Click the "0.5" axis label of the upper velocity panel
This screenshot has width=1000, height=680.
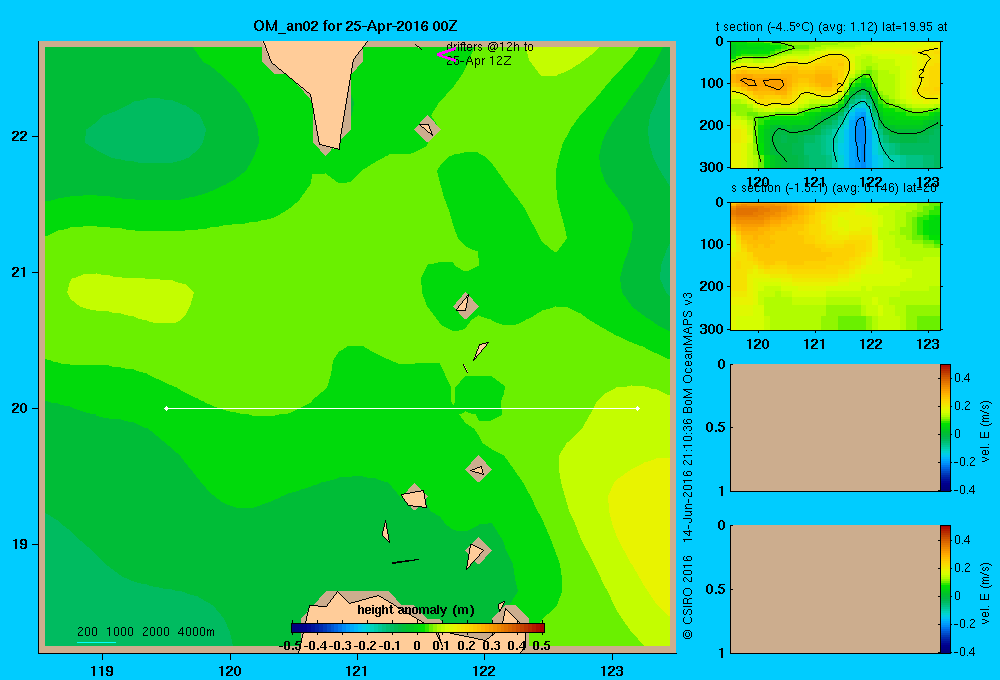[x=715, y=427]
